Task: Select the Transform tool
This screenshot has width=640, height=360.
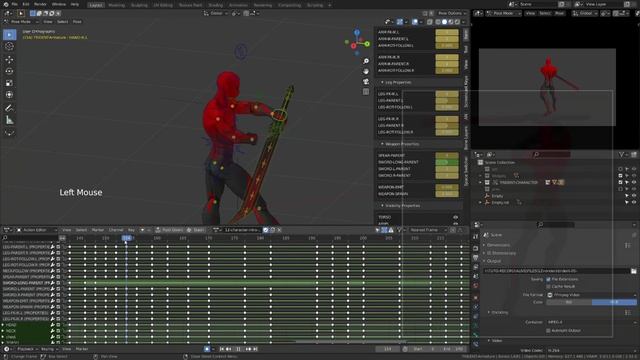Action: 9,95
